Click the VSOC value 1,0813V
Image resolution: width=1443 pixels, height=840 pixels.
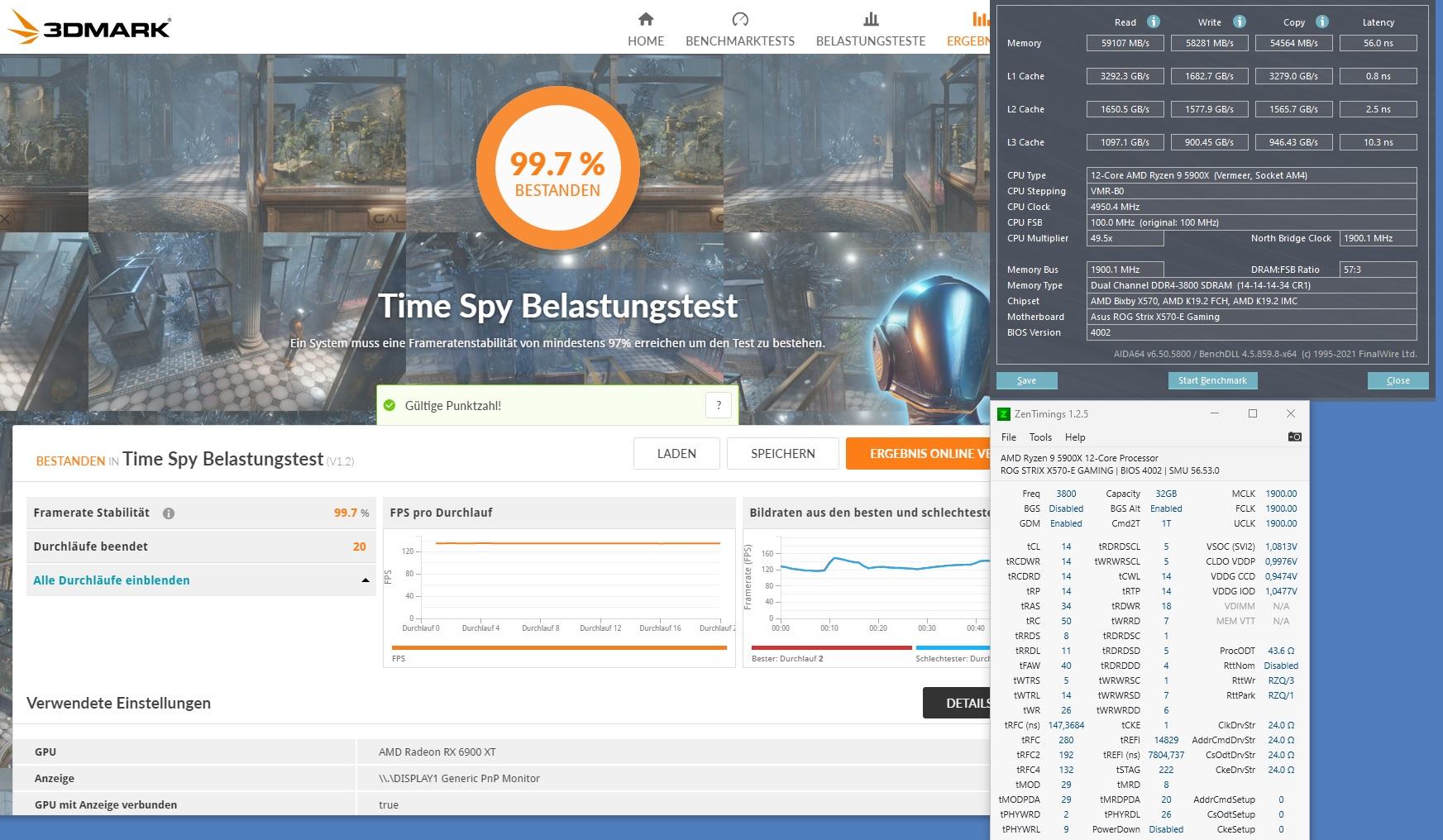click(1281, 546)
